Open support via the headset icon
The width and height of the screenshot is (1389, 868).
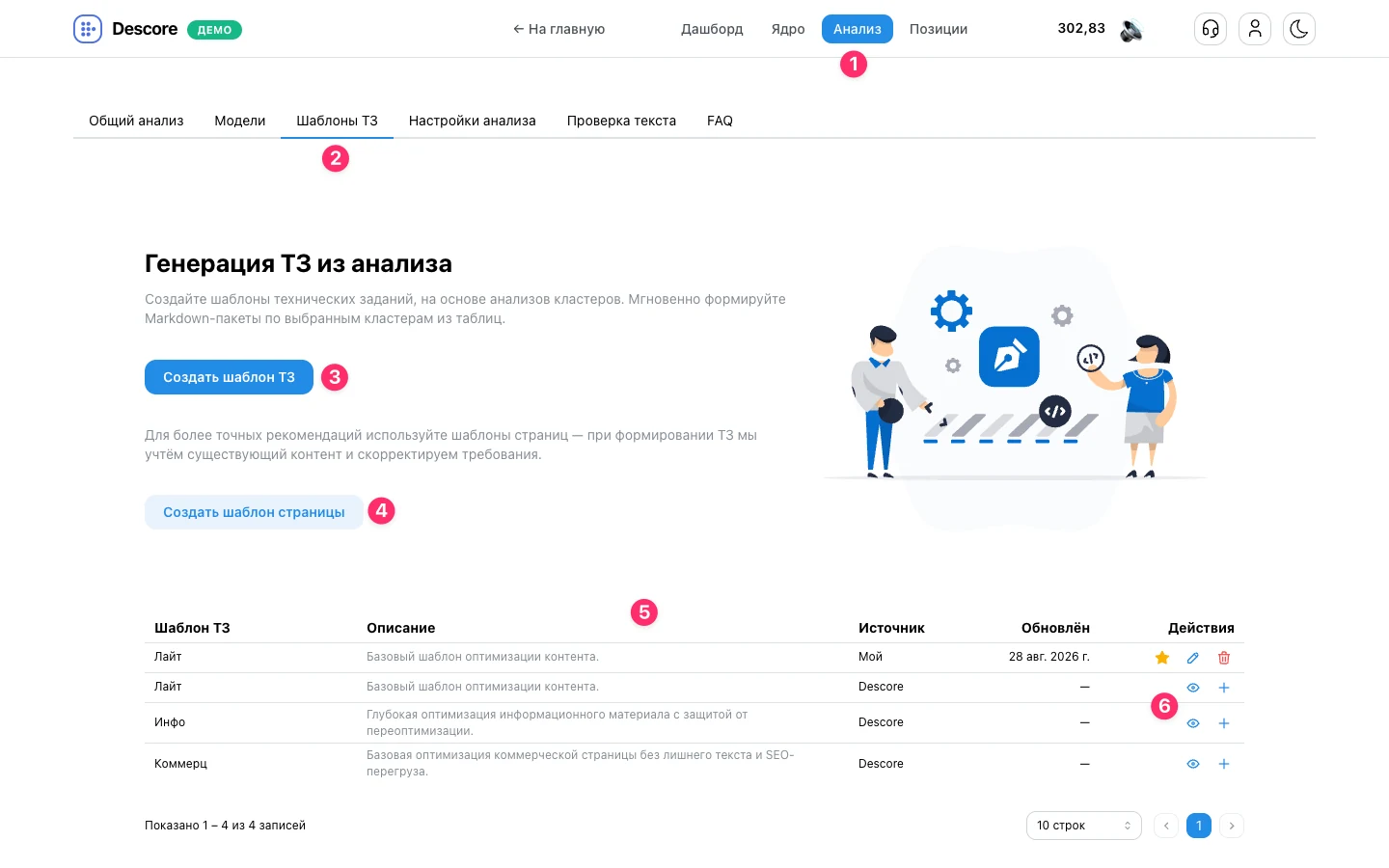click(x=1211, y=29)
